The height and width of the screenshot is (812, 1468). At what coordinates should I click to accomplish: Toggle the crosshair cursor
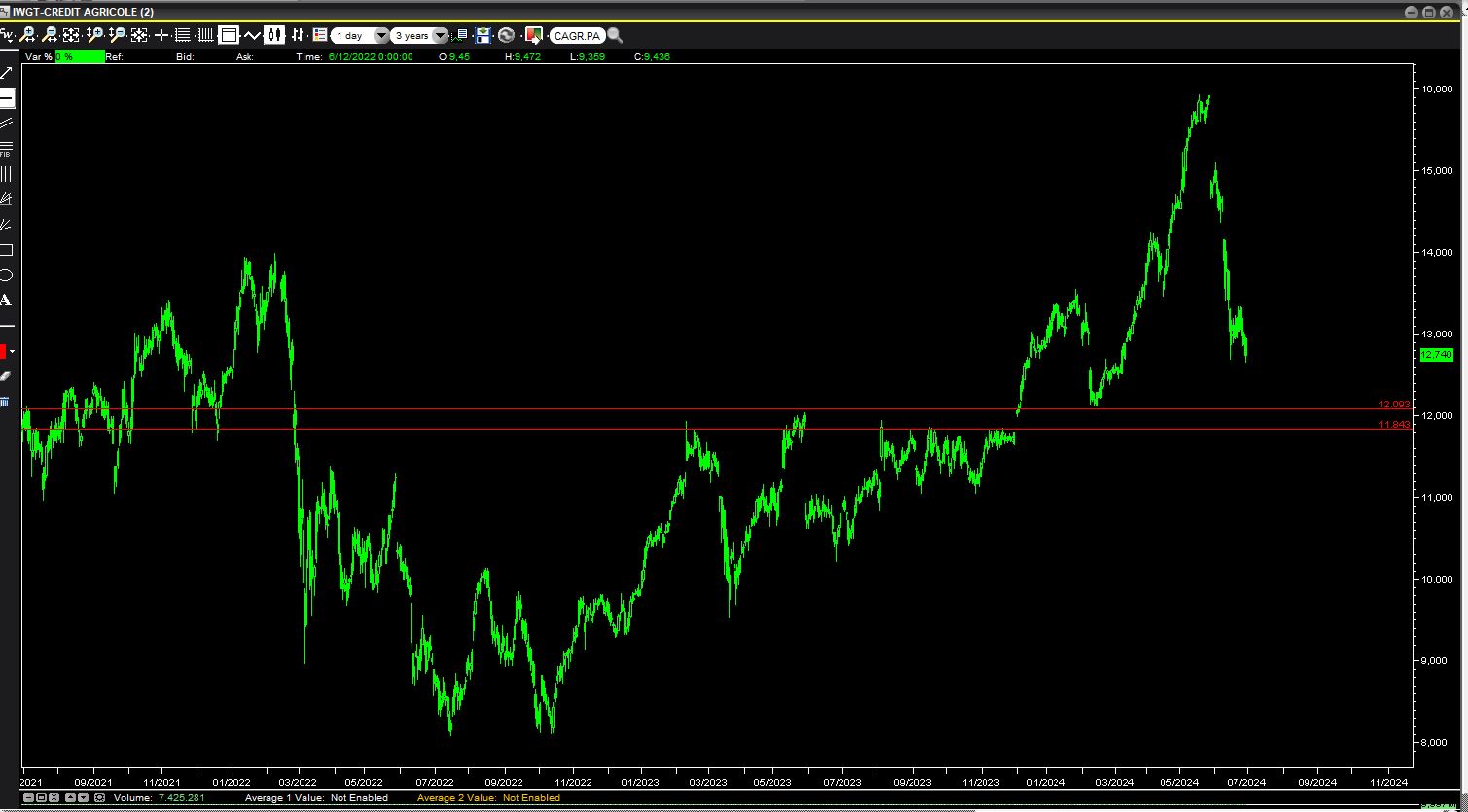(161, 35)
